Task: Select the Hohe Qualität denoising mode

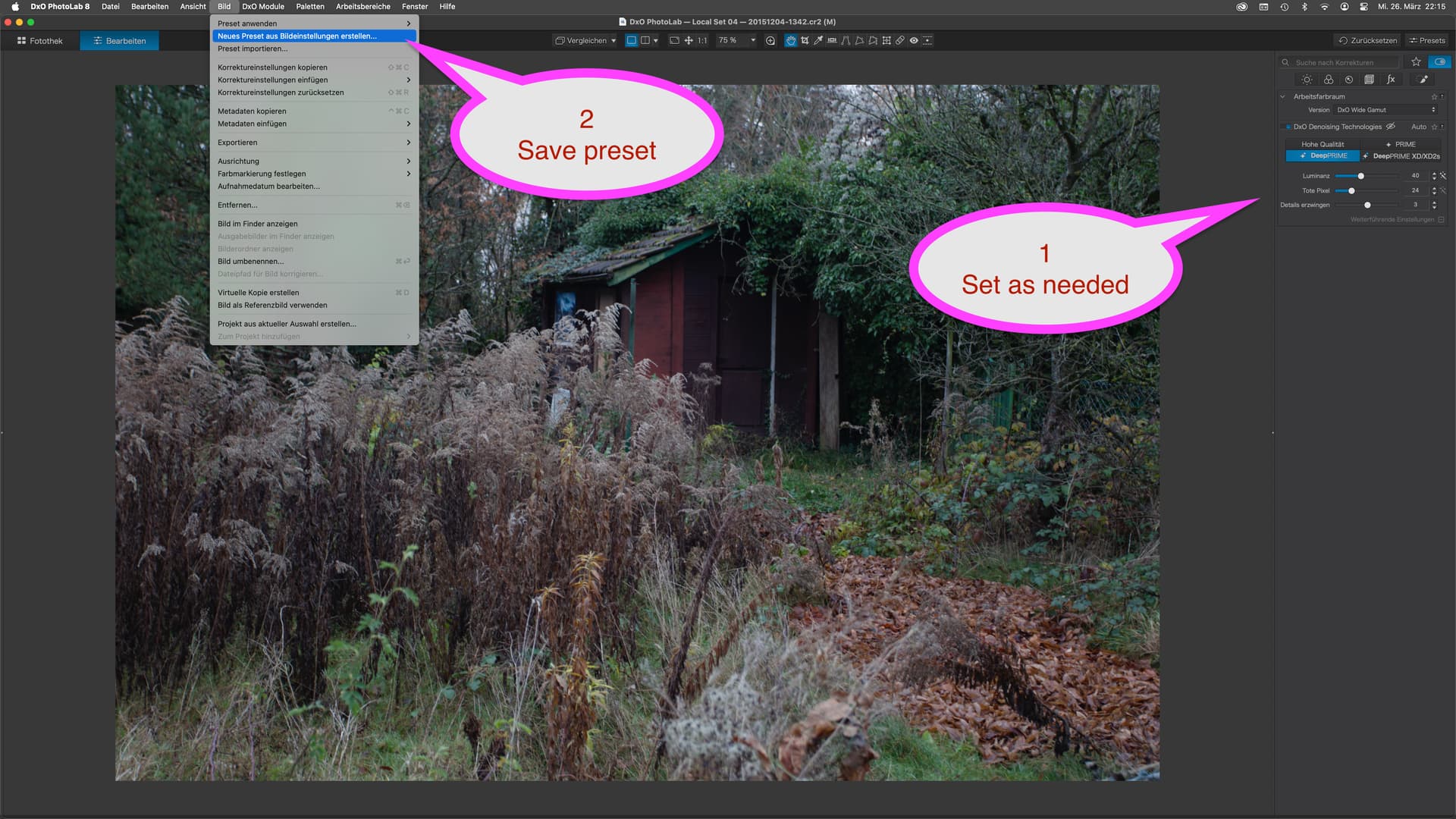Action: pyautogui.click(x=1323, y=144)
